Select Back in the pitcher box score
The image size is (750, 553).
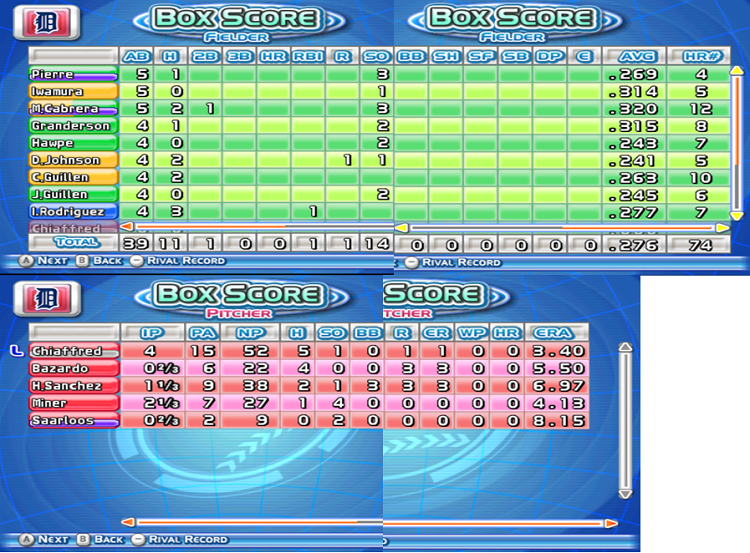[x=100, y=540]
